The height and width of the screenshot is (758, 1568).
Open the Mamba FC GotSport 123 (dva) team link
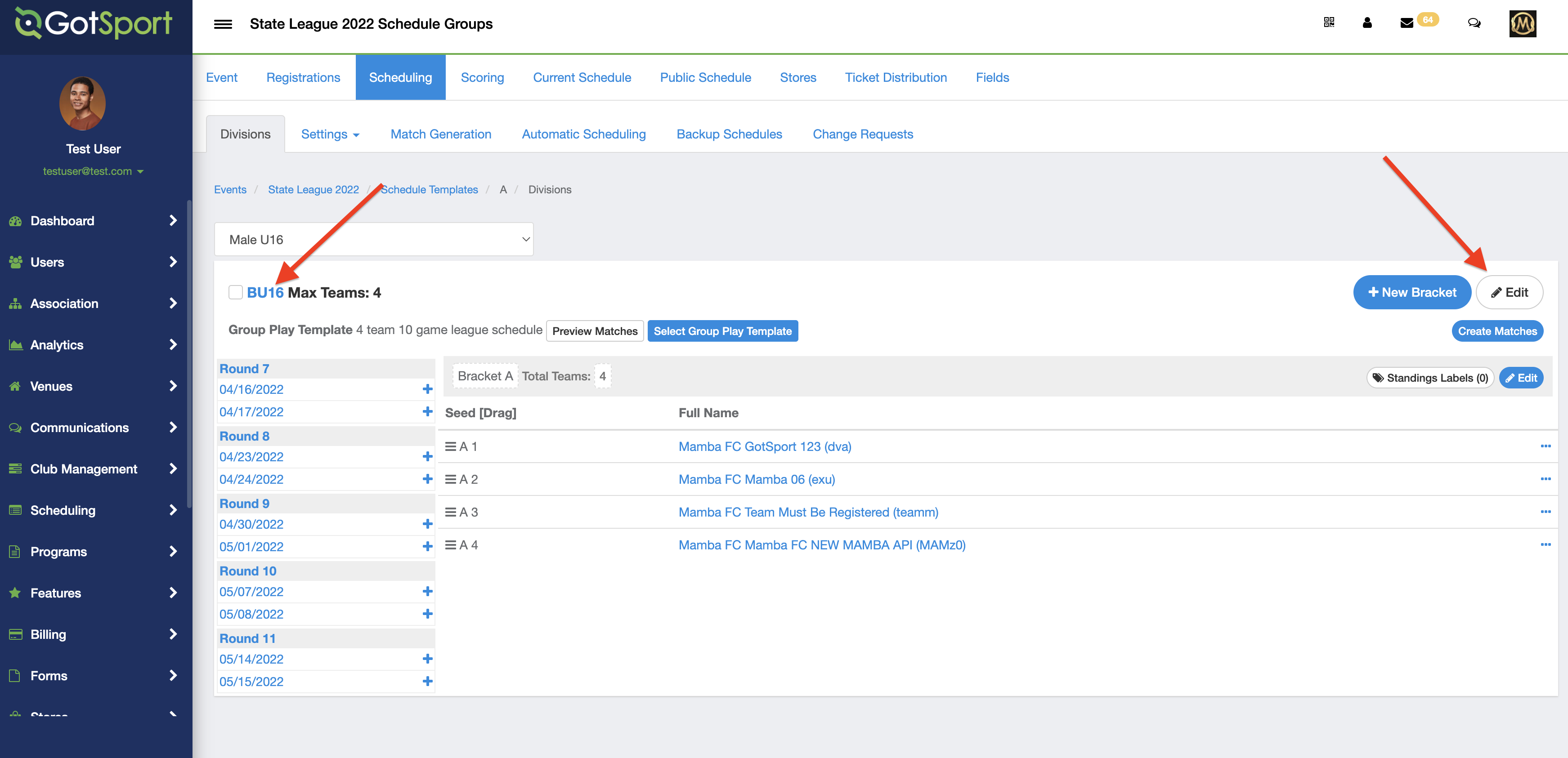tap(765, 446)
